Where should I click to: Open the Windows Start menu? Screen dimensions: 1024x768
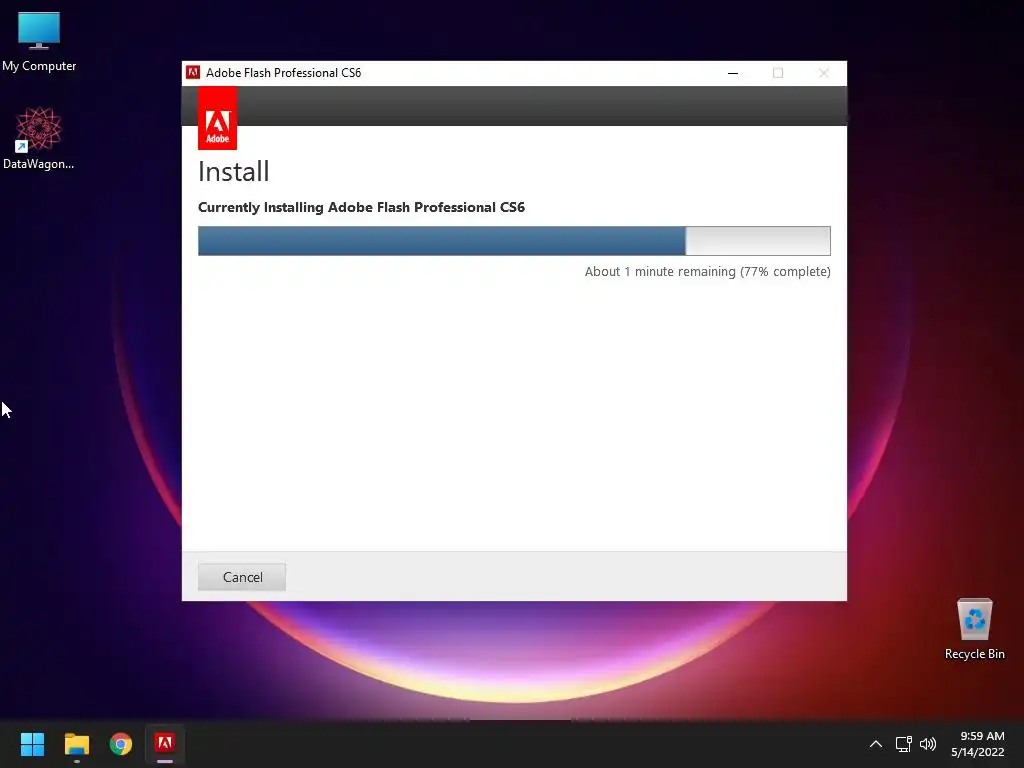click(x=32, y=744)
